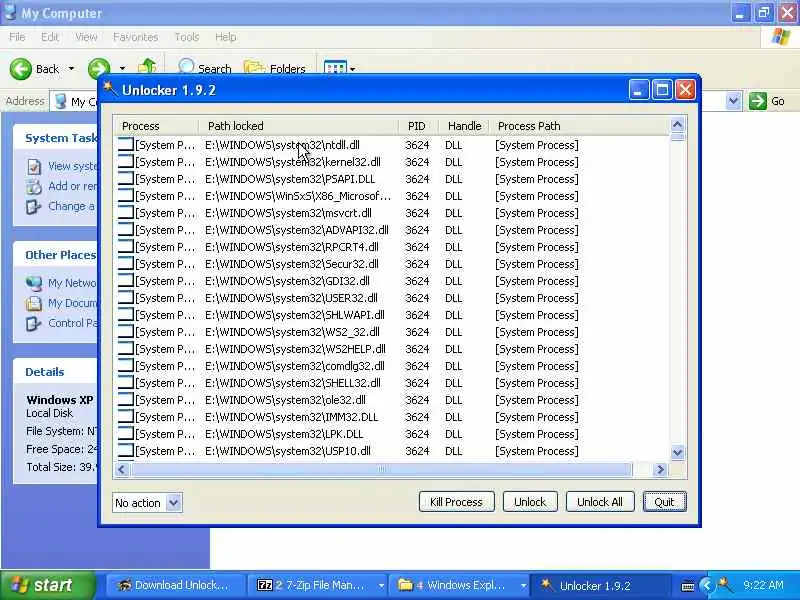Click the Go button next to the address bar

767,101
